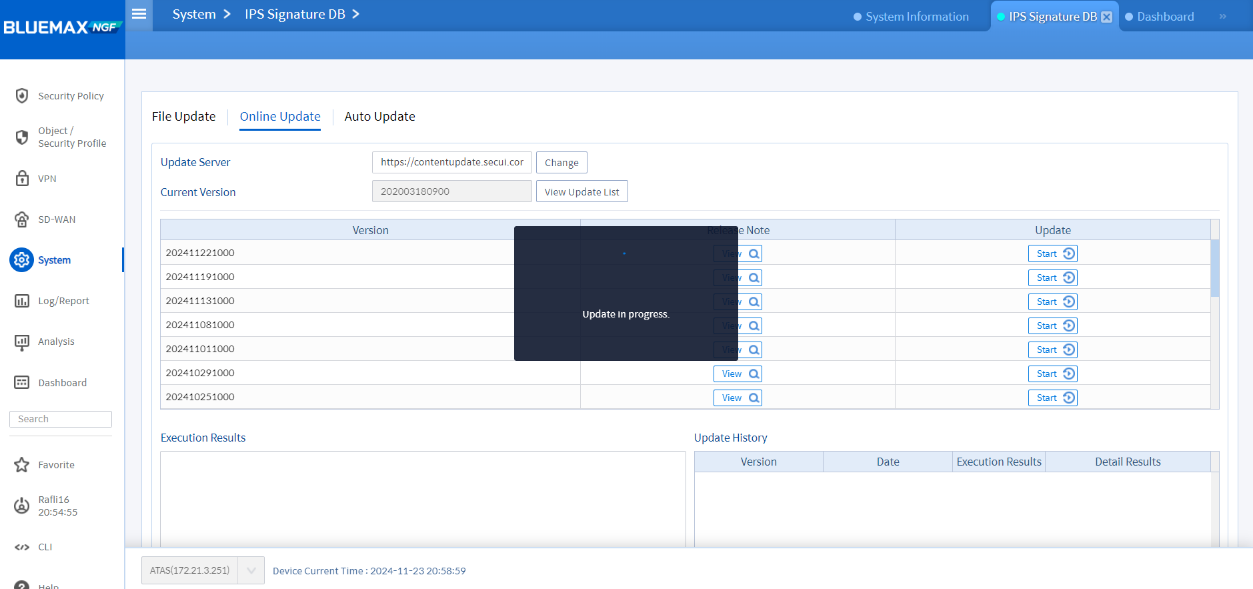
Task: Toggle the hamburger menu in header
Action: (139, 14)
